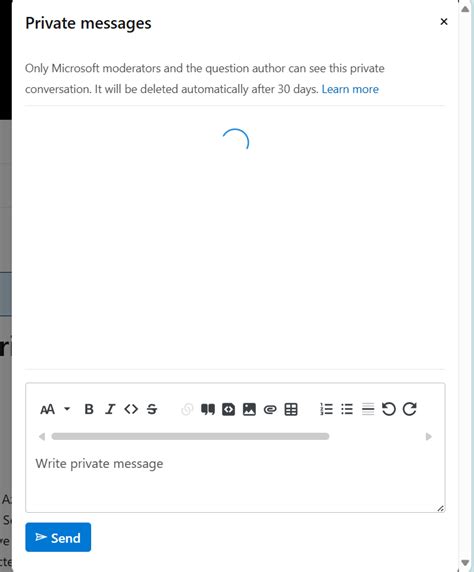Open the Learn more link

tap(350, 89)
